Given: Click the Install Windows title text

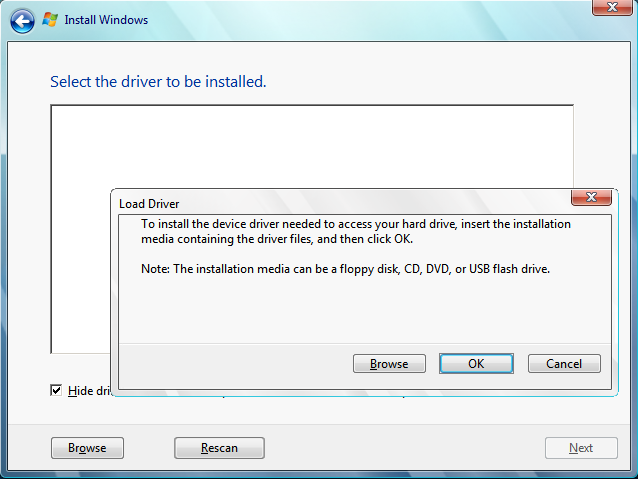Looking at the screenshot, I should pos(107,19).
